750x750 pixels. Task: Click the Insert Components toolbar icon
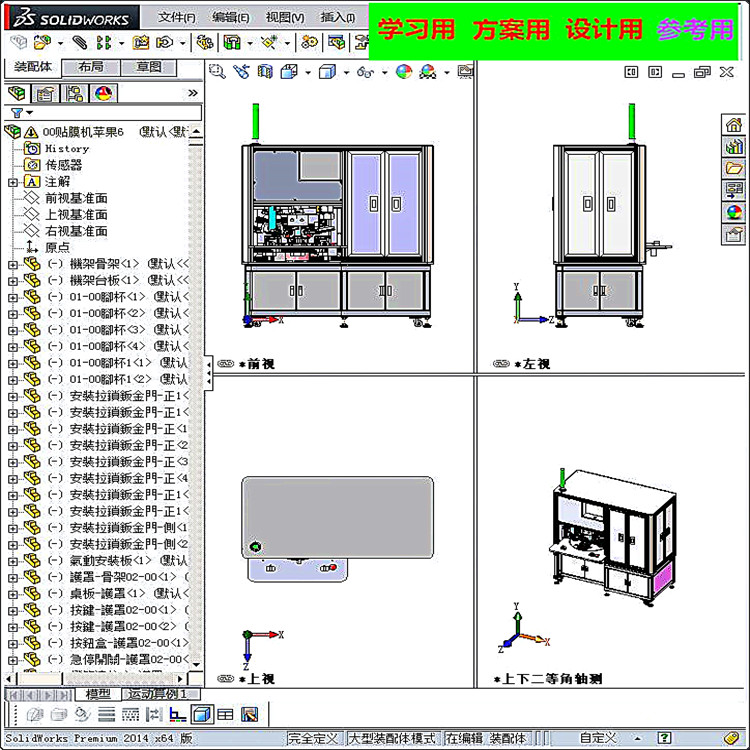coord(42,43)
